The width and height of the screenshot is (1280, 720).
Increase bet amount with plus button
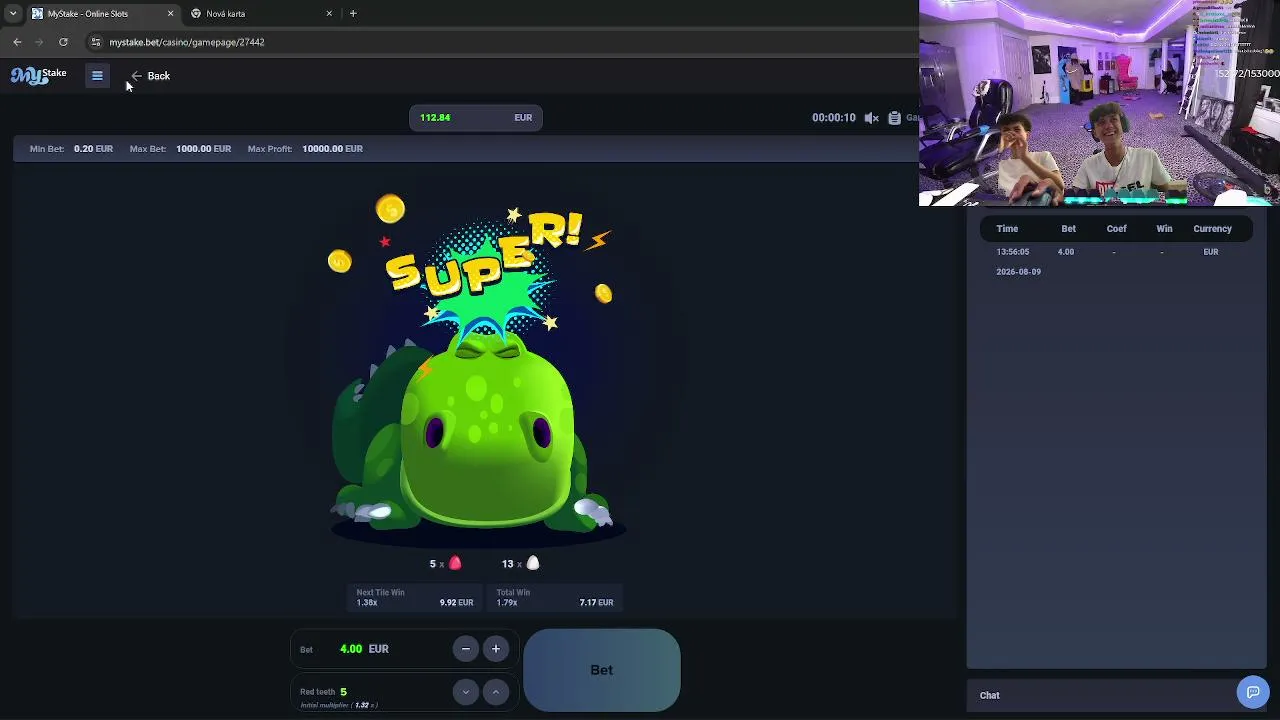pyautogui.click(x=495, y=649)
